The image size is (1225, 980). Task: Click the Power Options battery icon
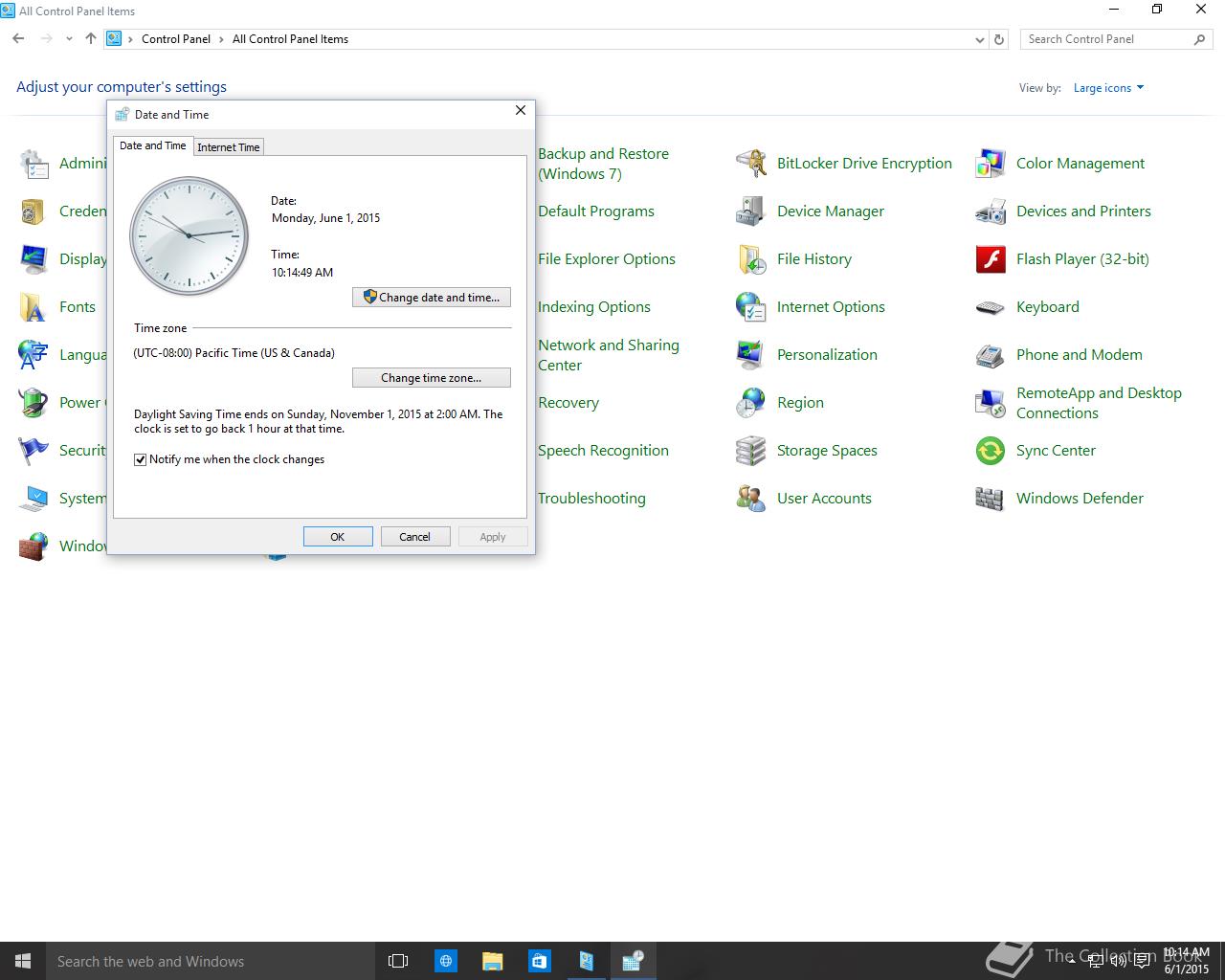pos(33,403)
